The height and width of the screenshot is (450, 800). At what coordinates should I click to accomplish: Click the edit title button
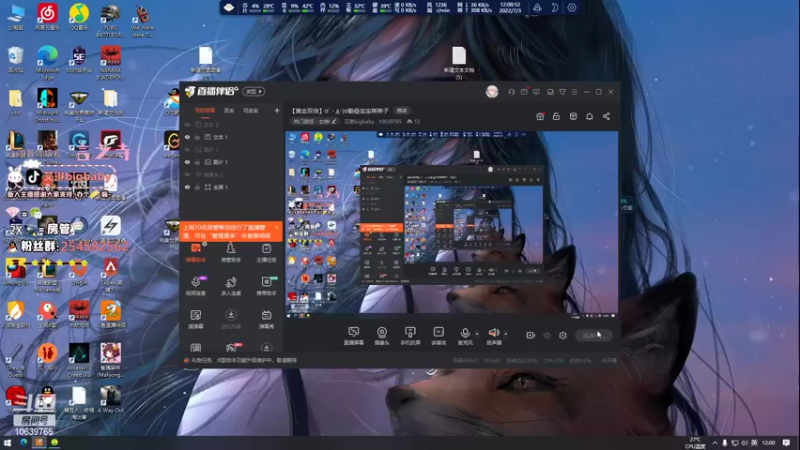[402, 111]
